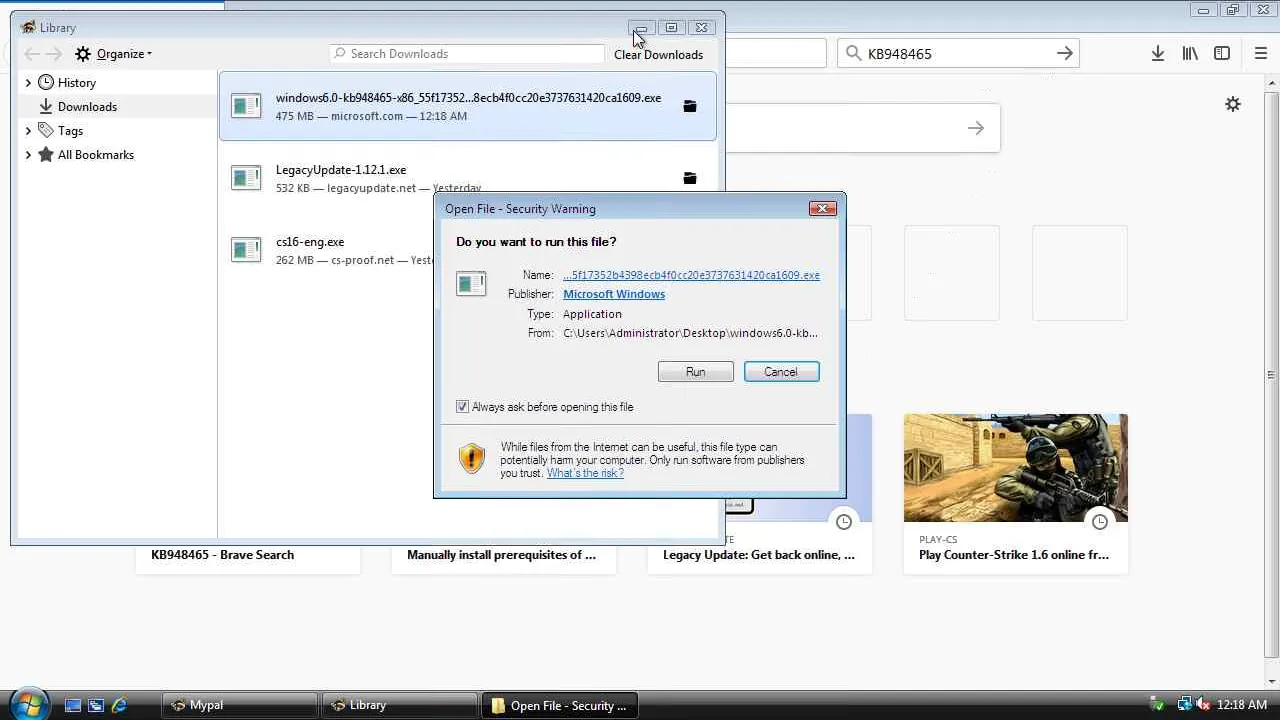
Task: Switch to the Mypal taskbar button
Action: [x=239, y=705]
